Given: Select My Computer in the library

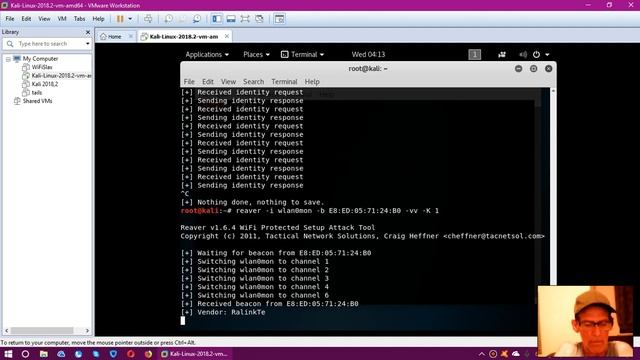Looking at the screenshot, I should [x=40, y=59].
